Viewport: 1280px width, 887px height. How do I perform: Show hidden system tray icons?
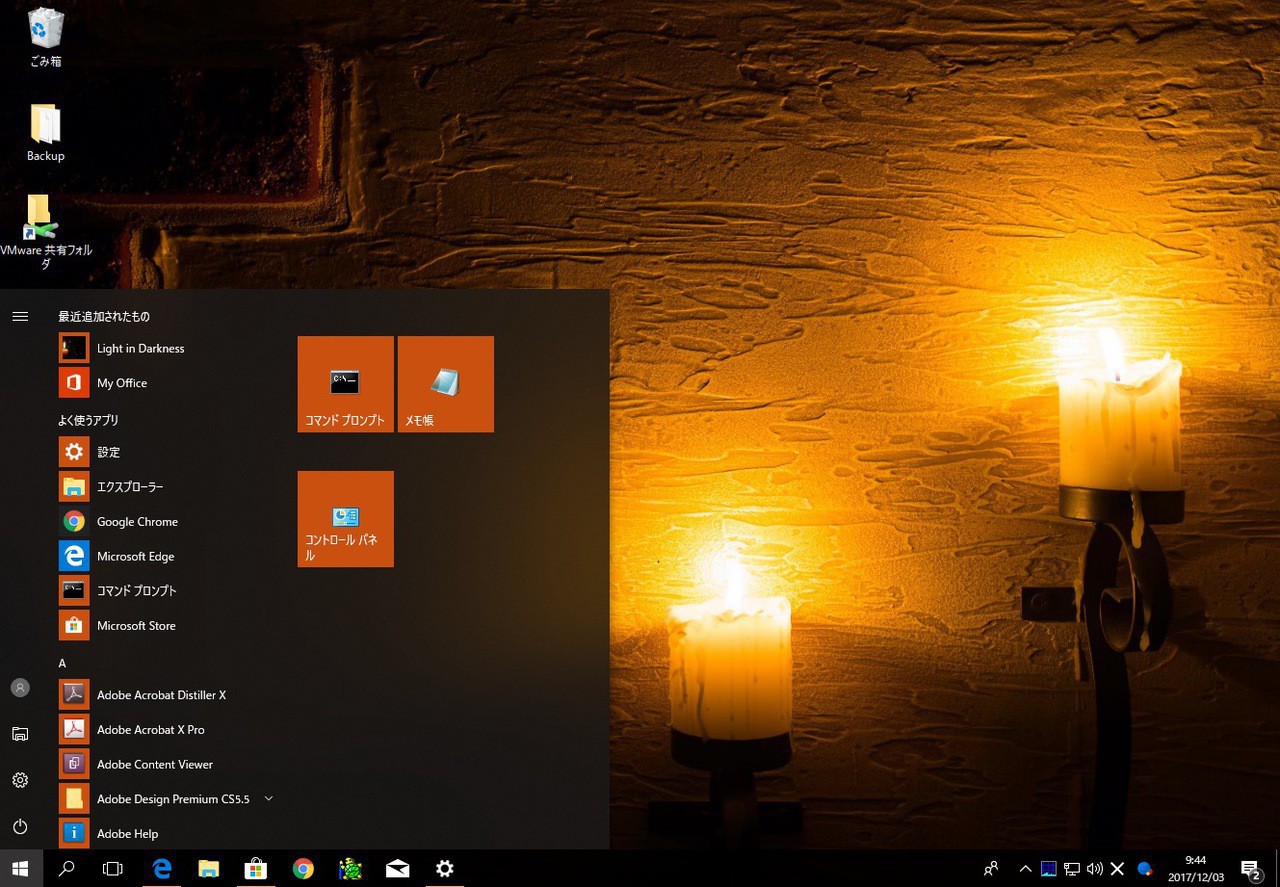coord(1025,868)
